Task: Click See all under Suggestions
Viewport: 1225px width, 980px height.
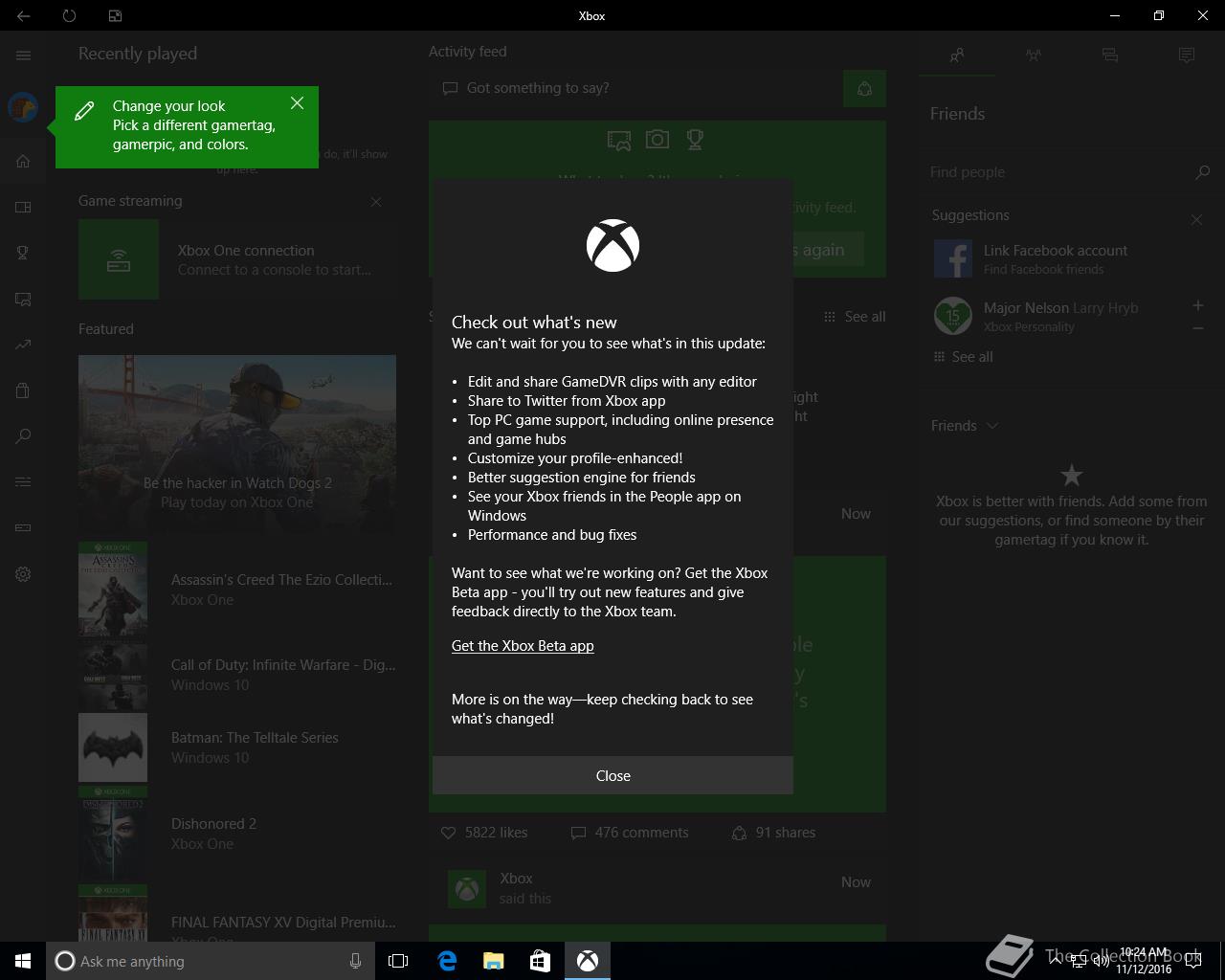Action: [x=964, y=357]
